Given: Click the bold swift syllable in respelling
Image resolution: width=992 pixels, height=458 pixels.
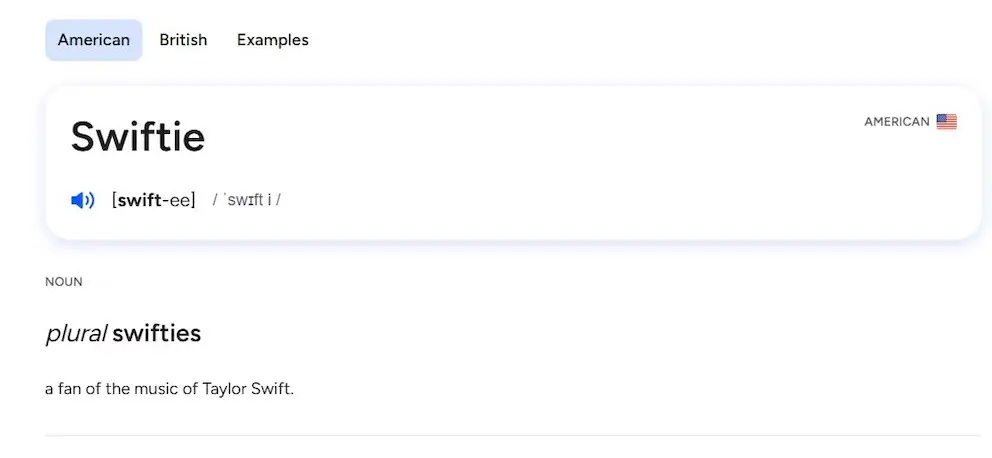Looking at the screenshot, I should point(138,200).
